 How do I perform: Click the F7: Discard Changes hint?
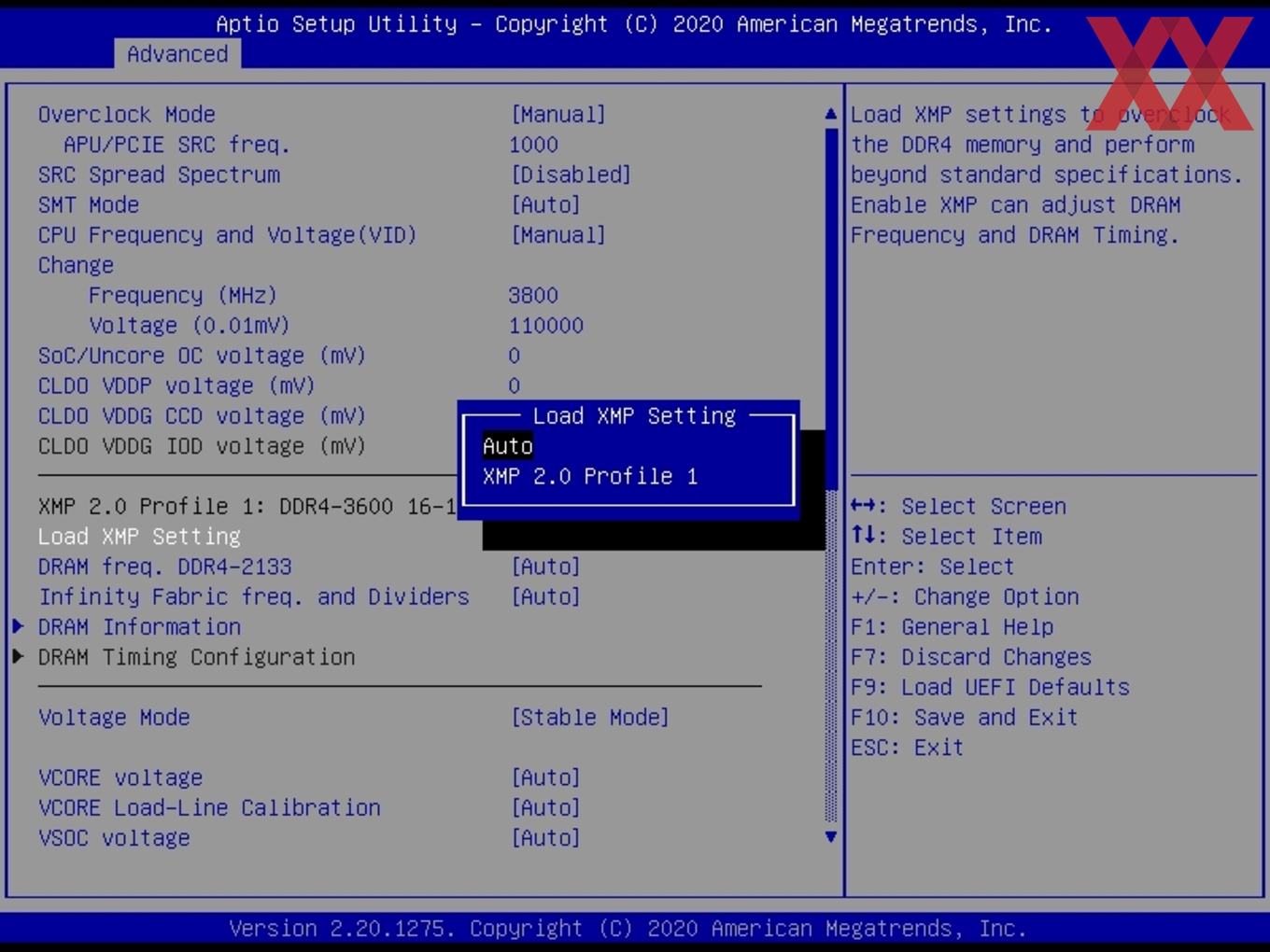coord(971,657)
